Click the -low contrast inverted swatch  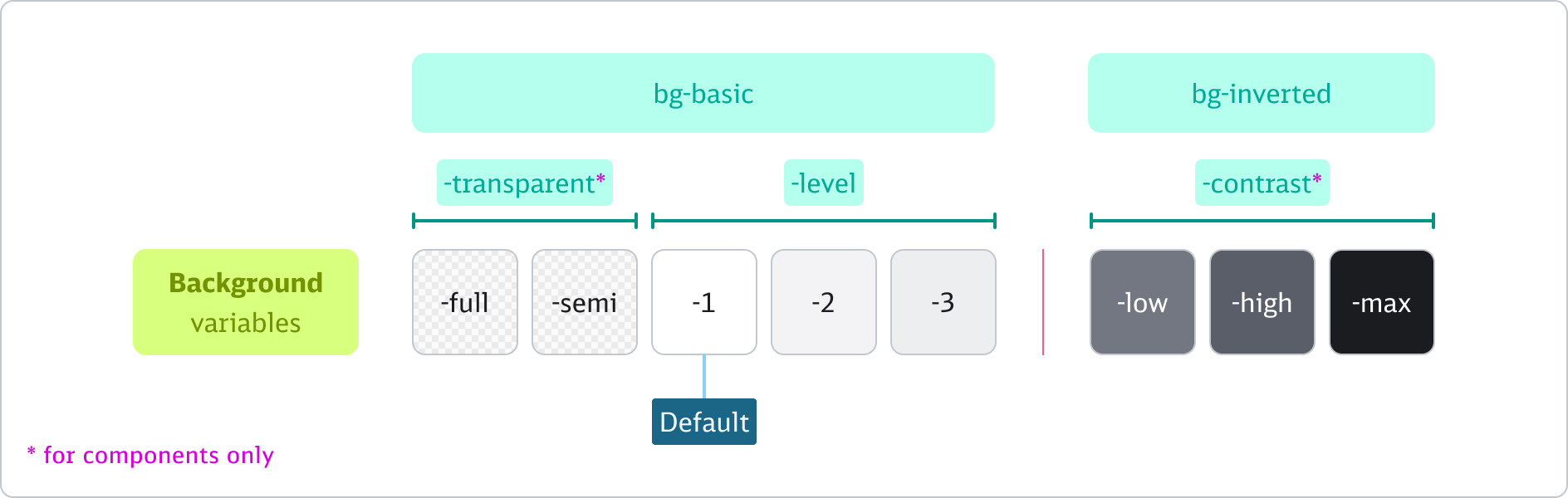(1143, 302)
